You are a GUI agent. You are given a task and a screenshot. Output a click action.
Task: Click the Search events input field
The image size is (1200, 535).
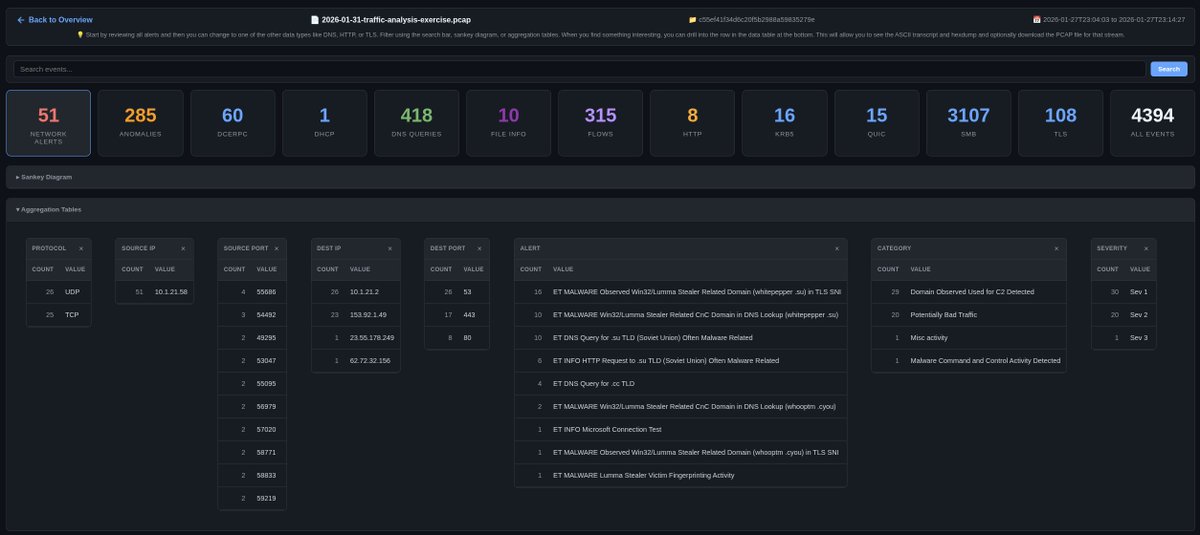(x=580, y=69)
